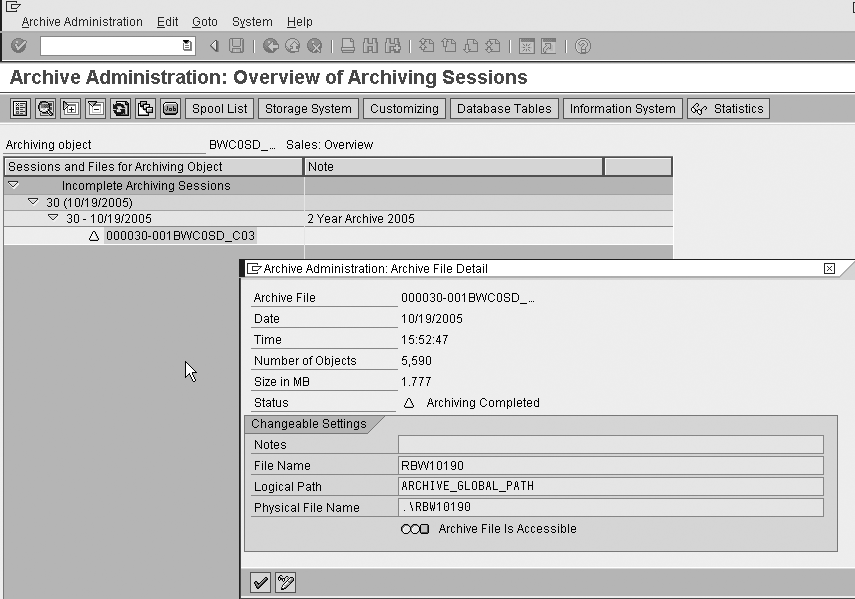The height and width of the screenshot is (599, 855).
Task: Click the Collapse subtree icon in application toolbar
Action: [95, 108]
